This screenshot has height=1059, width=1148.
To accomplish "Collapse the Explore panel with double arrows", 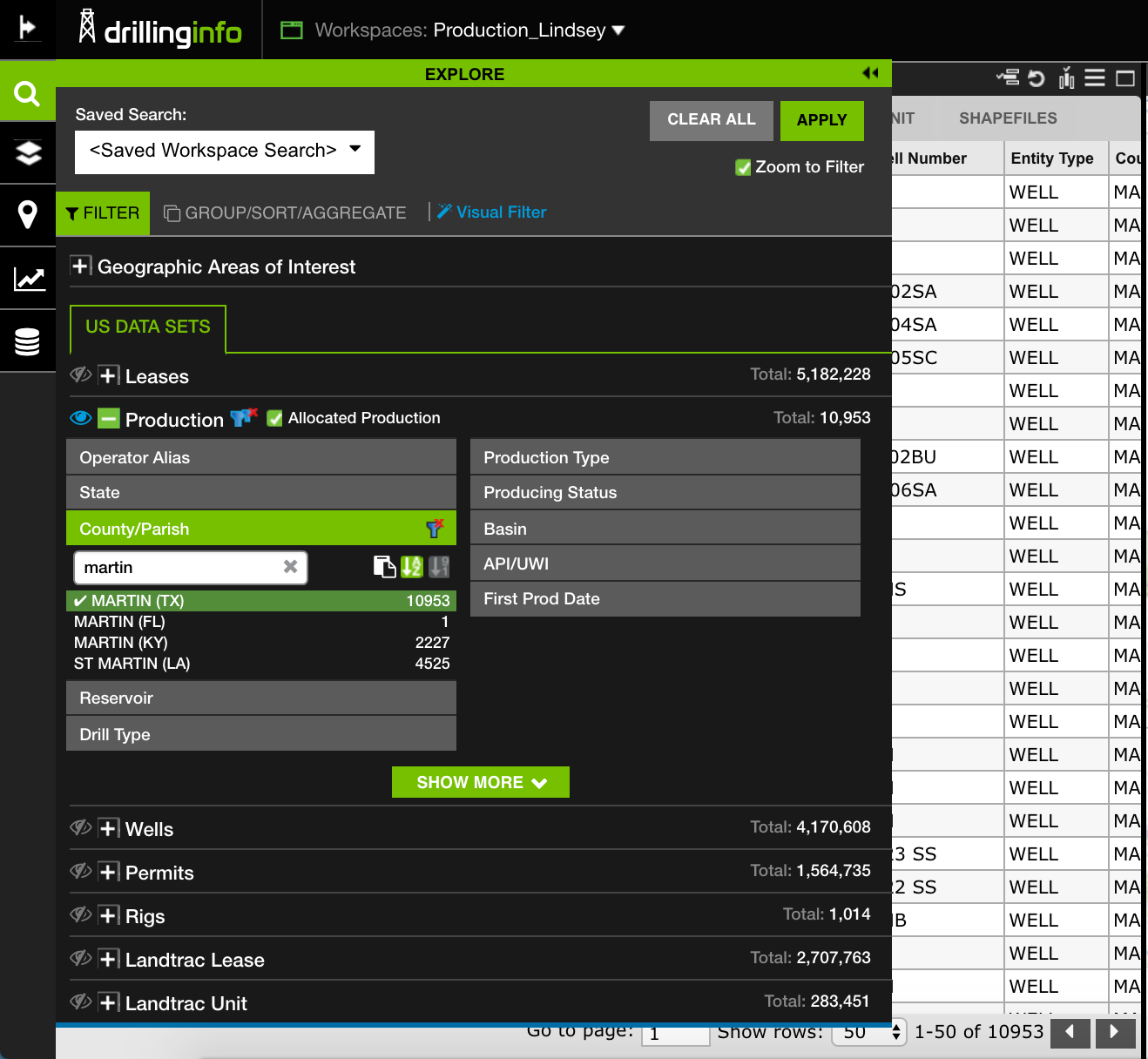I will pyautogui.click(x=870, y=73).
